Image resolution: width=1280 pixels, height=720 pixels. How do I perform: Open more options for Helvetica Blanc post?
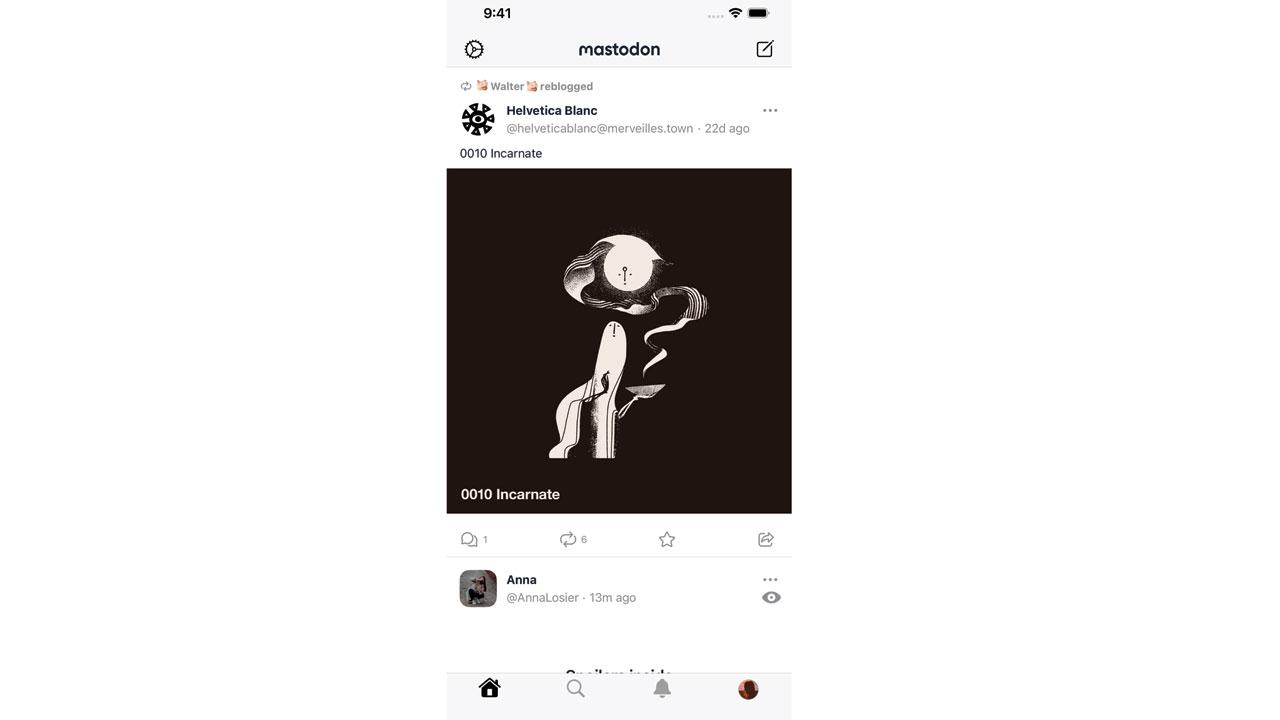pos(770,110)
